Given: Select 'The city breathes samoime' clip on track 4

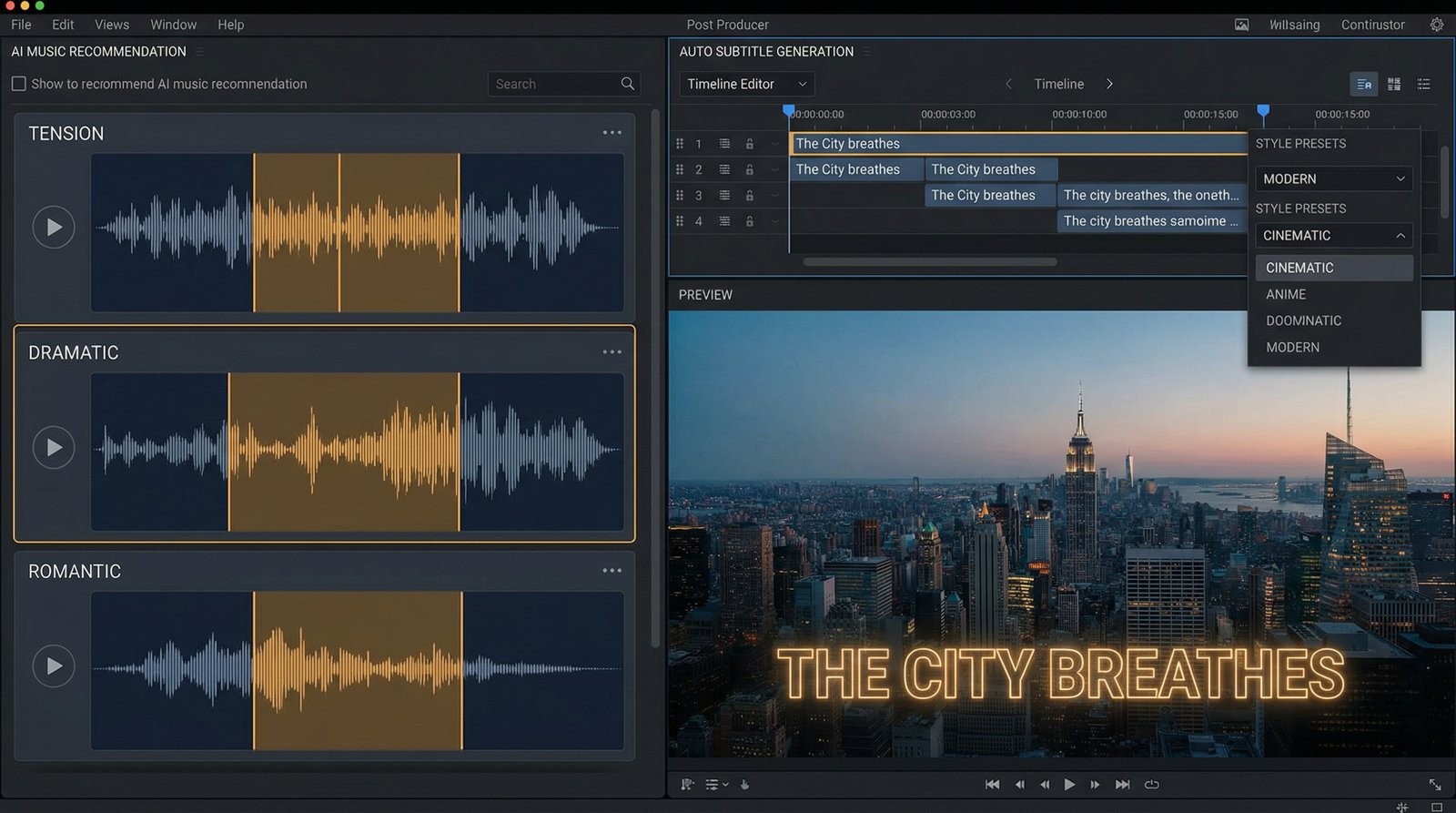Looking at the screenshot, I should (x=1151, y=221).
